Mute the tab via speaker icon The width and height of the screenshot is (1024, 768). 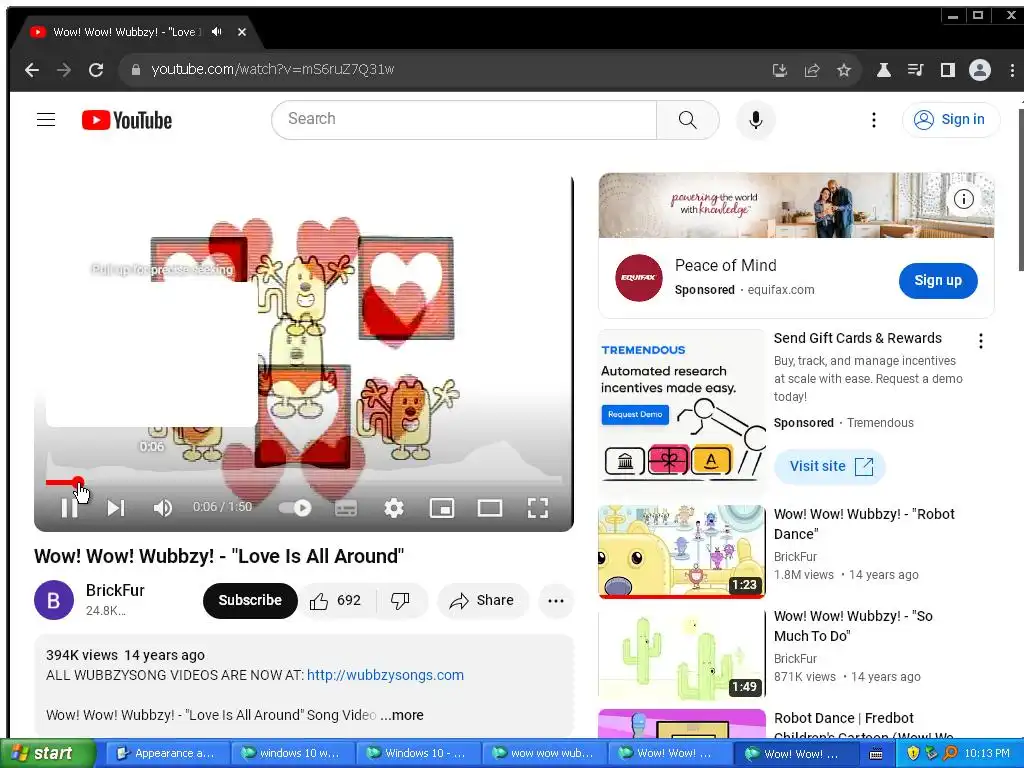pyautogui.click(x=217, y=31)
